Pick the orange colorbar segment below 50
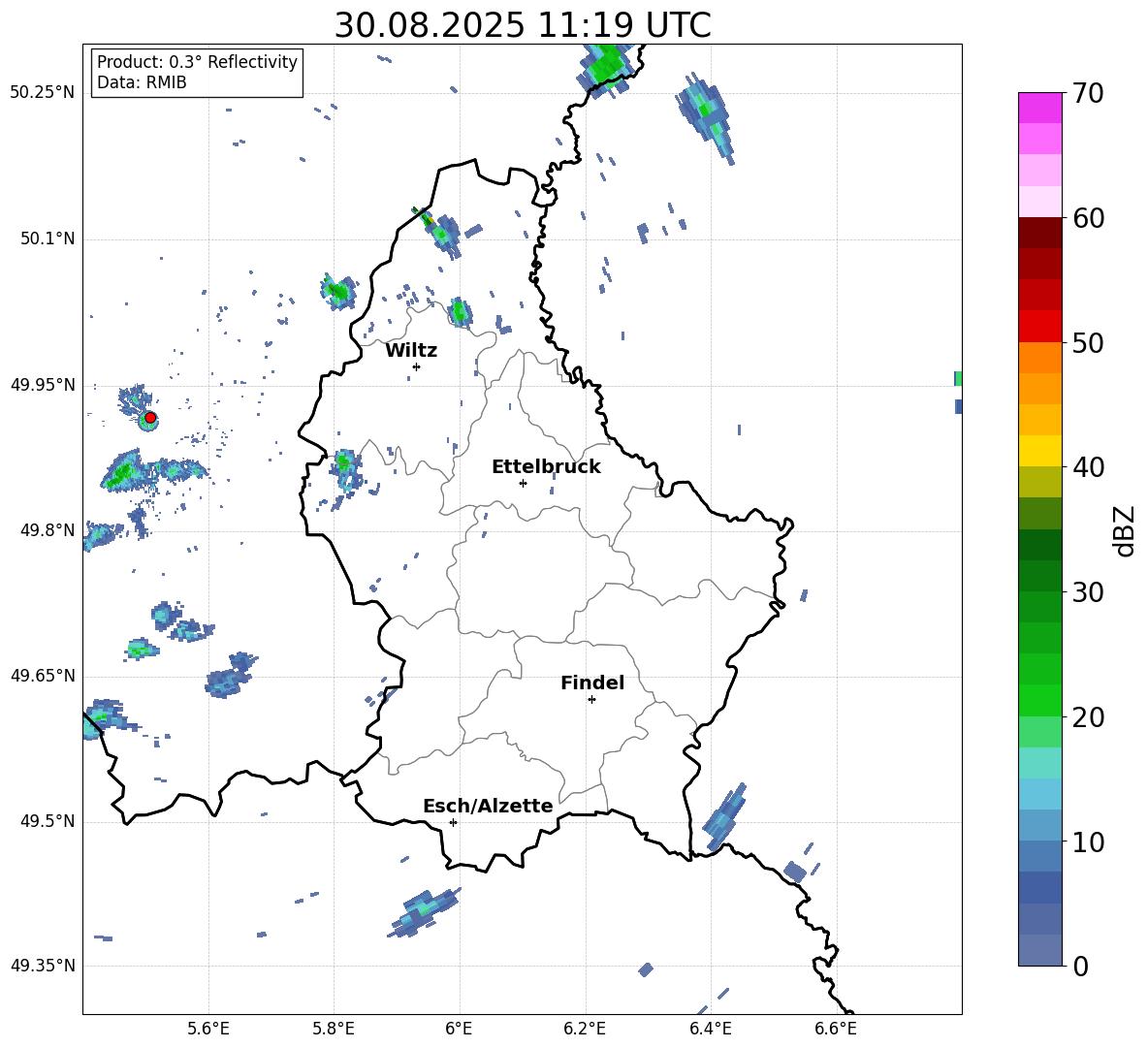 [x=1039, y=357]
